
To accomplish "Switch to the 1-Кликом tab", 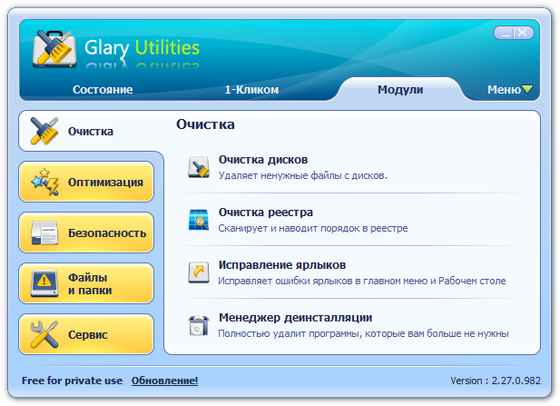I will (x=251, y=89).
